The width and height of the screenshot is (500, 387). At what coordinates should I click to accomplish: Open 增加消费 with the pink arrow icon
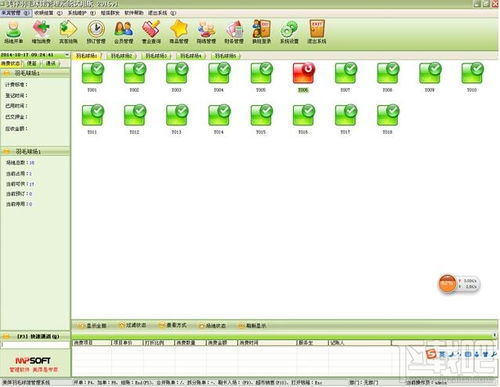[x=41, y=32]
